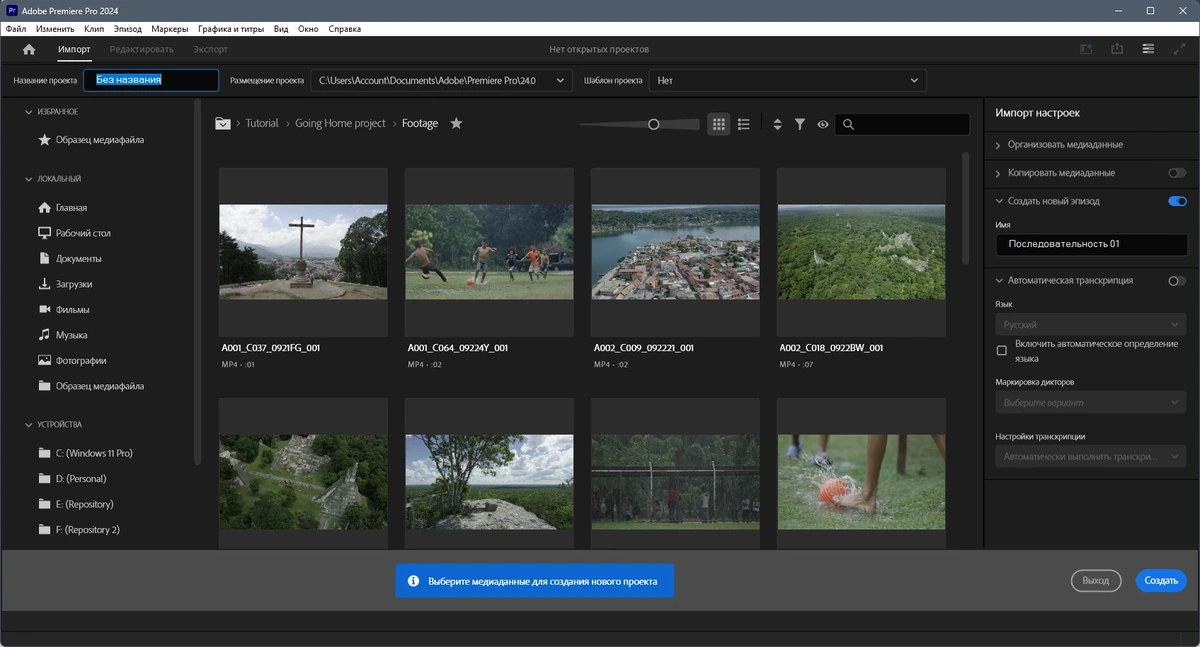1200x647 pixels.
Task: Open the Графика и титры menu
Action: [x=231, y=29]
